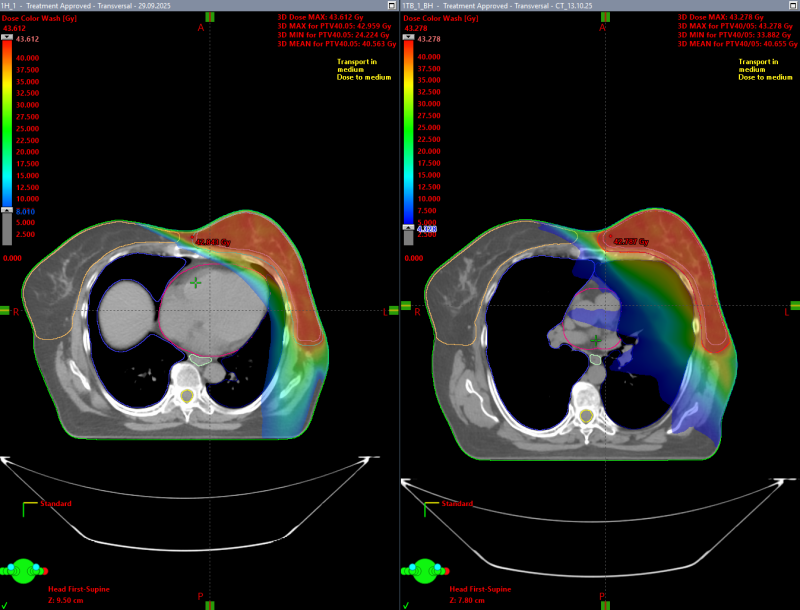Click upper dose limit arrow on left color scale
Image resolution: width=800 pixels, height=610 pixels.
pyautogui.click(x=7, y=36)
